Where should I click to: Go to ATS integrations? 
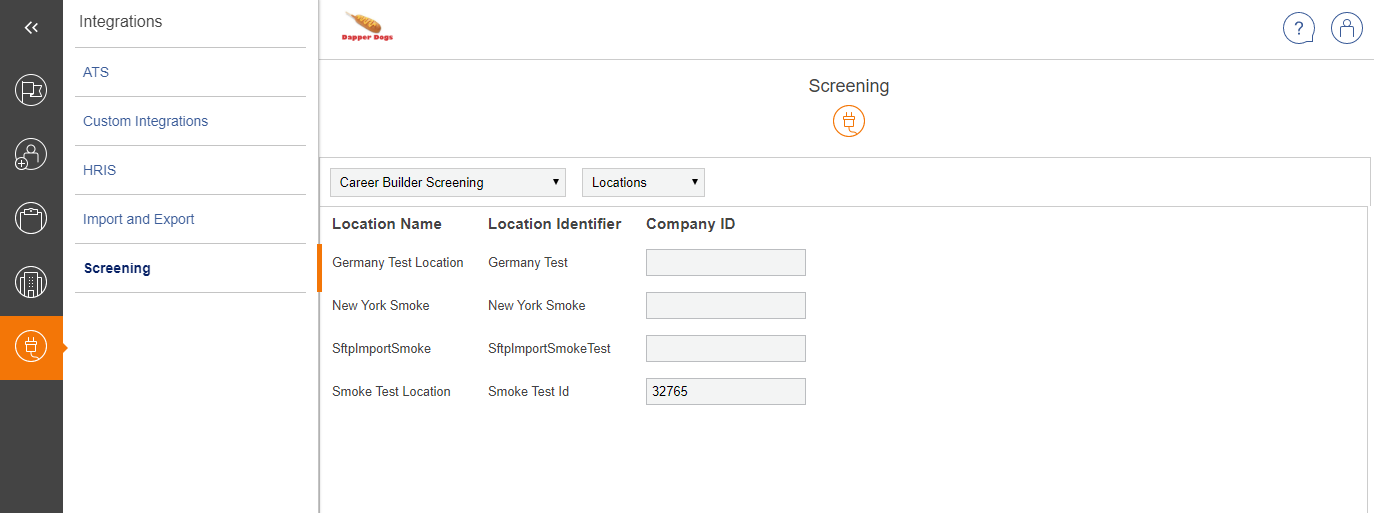pos(96,72)
